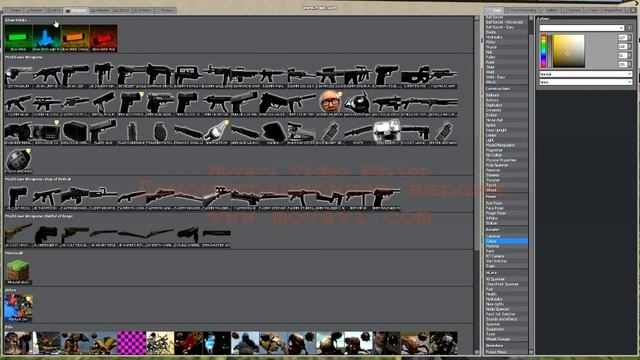
Task: Select the 'Balloons' tool
Action: click(506, 95)
